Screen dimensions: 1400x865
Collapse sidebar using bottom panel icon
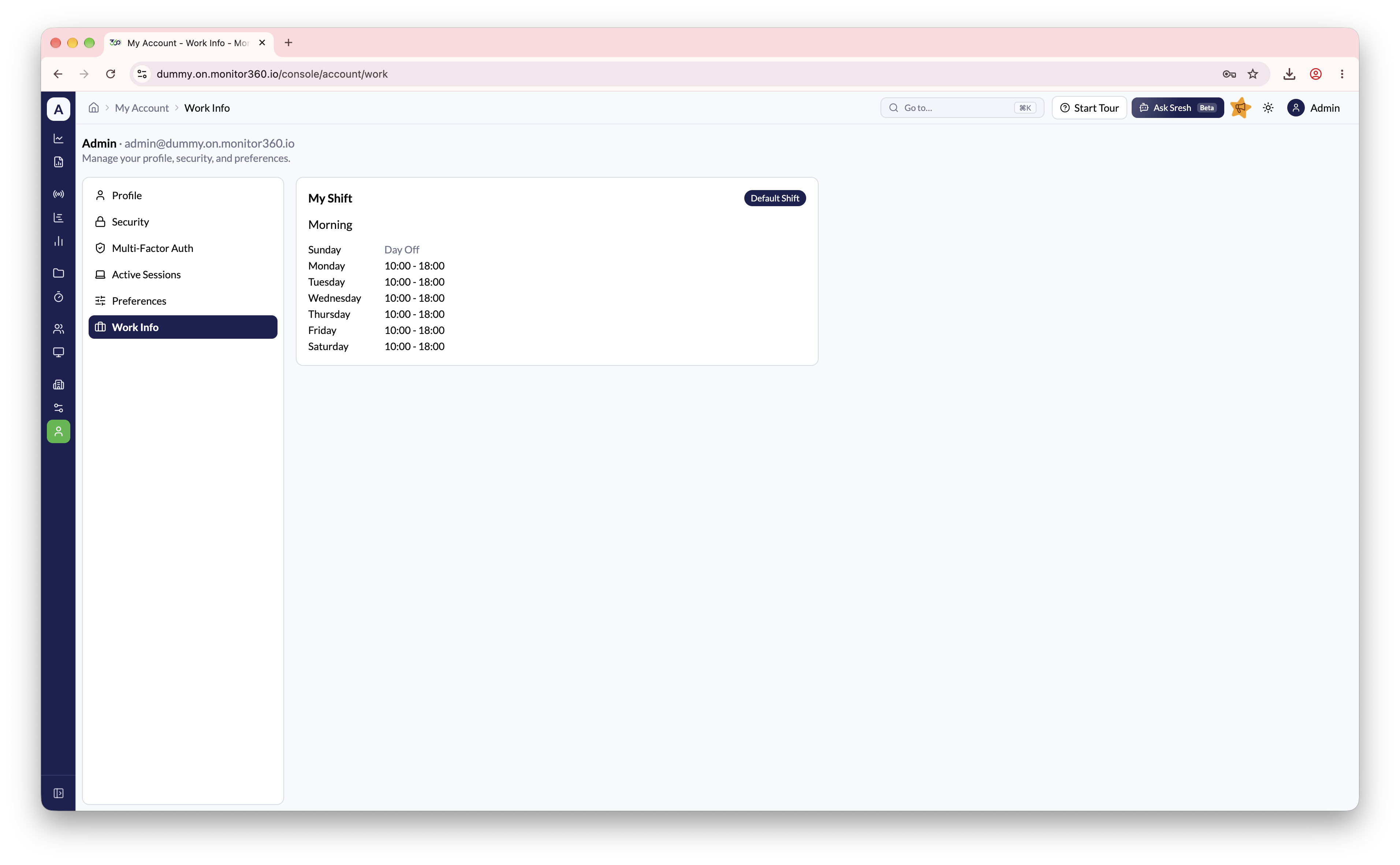click(x=58, y=793)
